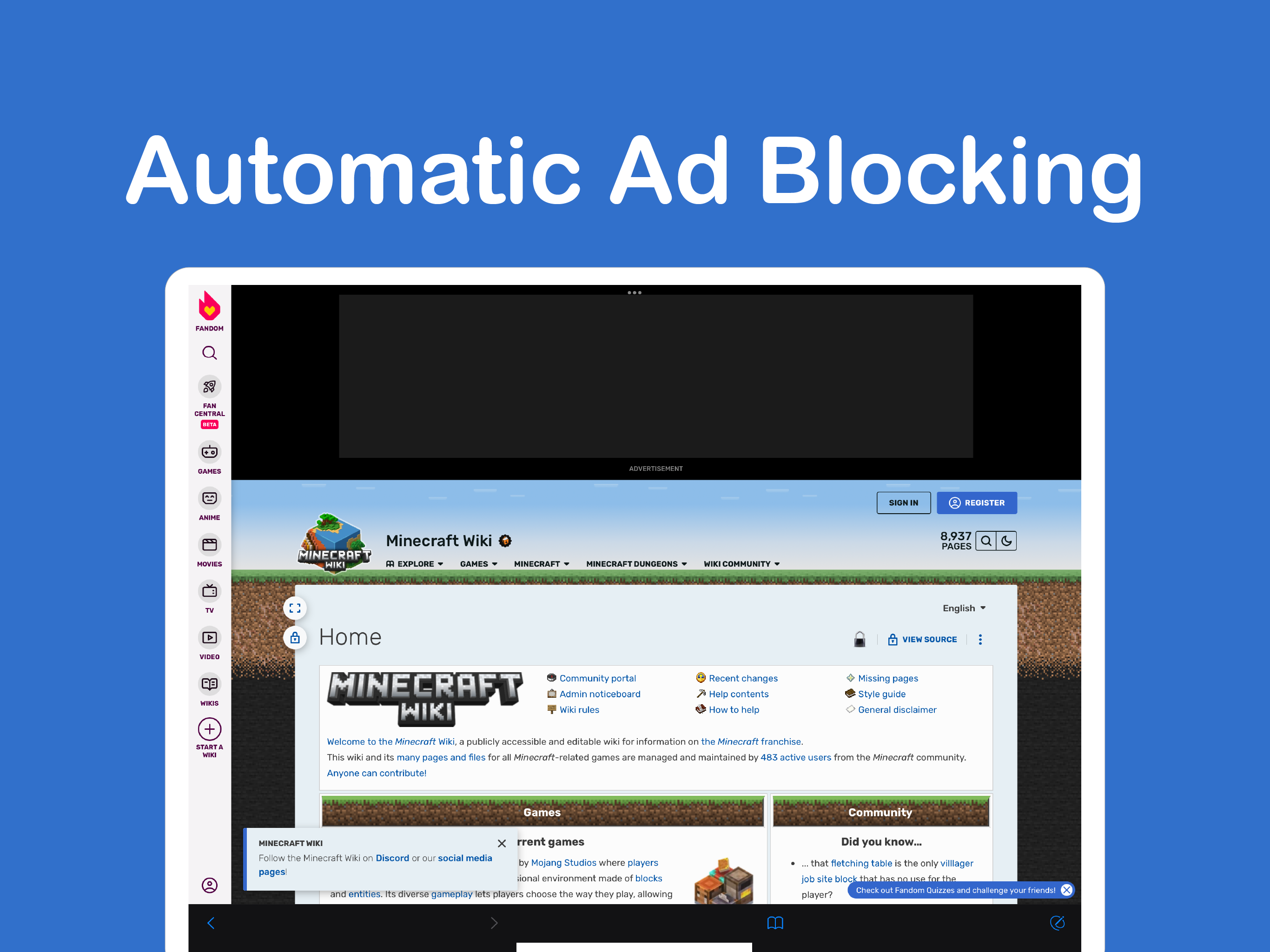Open the three-dot more actions menu
Viewport: 1270px width, 952px height.
981,640
